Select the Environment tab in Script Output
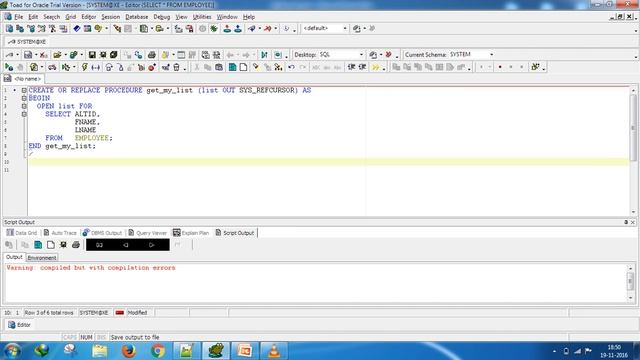This screenshot has height=360, width=640. pos(42,258)
